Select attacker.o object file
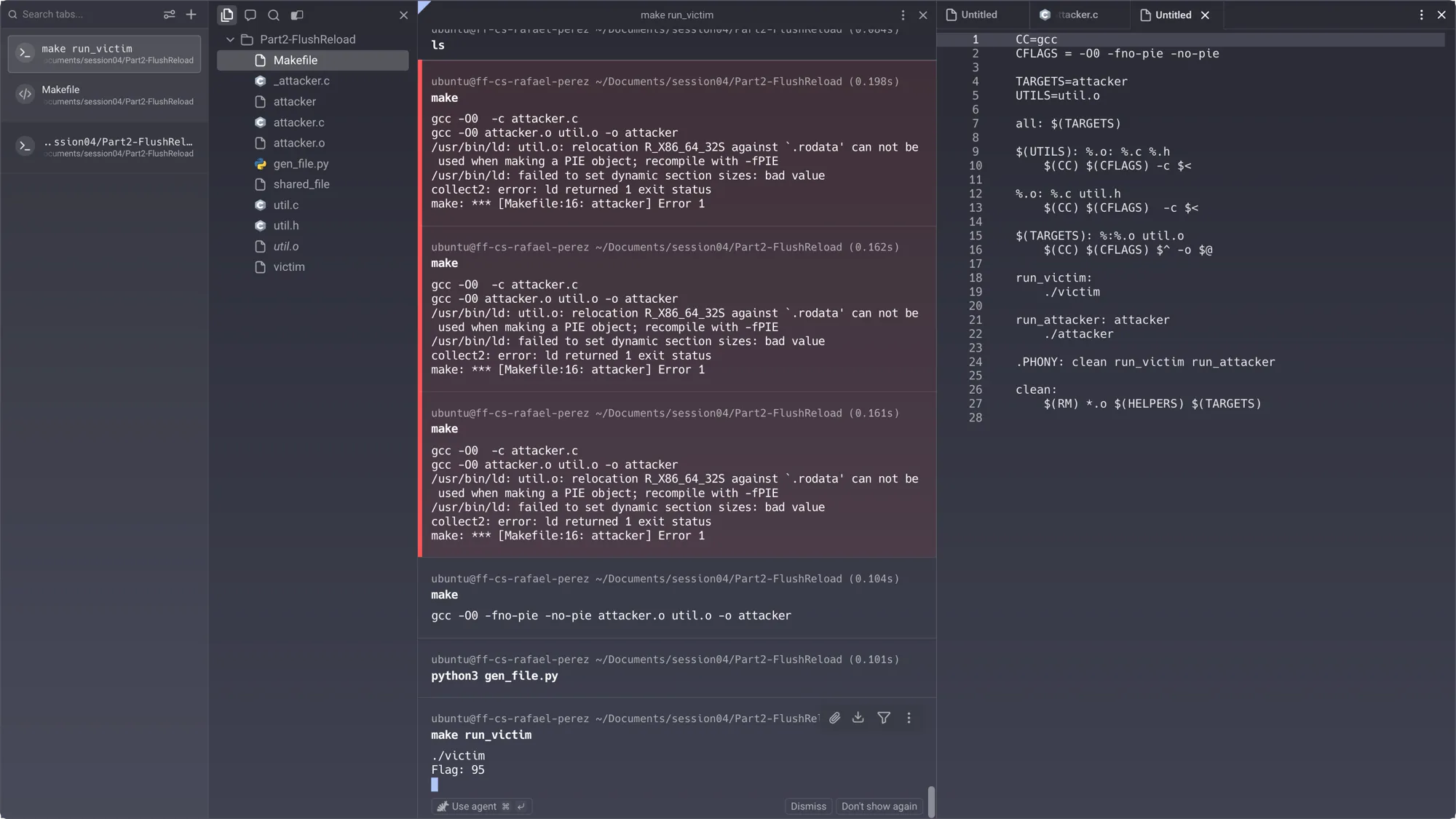1456x819 pixels. pos(313,143)
